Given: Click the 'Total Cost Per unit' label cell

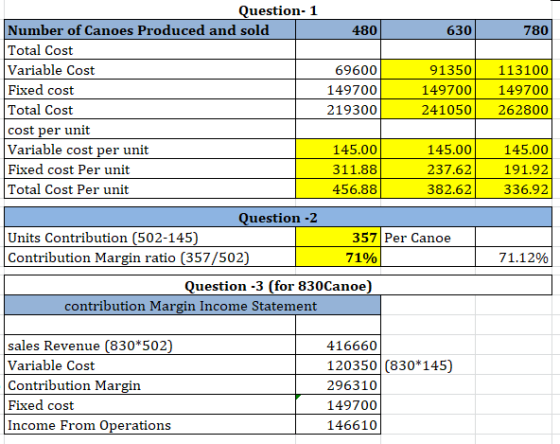Looking at the screenshot, I should [150, 189].
